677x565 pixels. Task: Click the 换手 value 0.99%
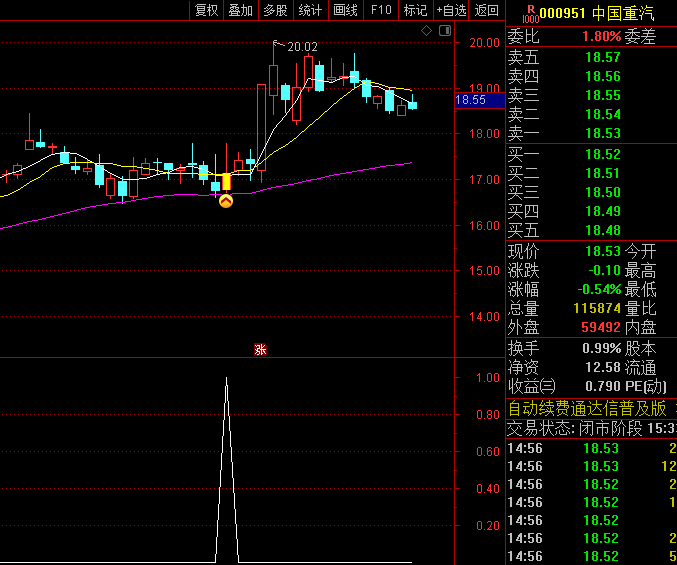pyautogui.click(x=601, y=348)
